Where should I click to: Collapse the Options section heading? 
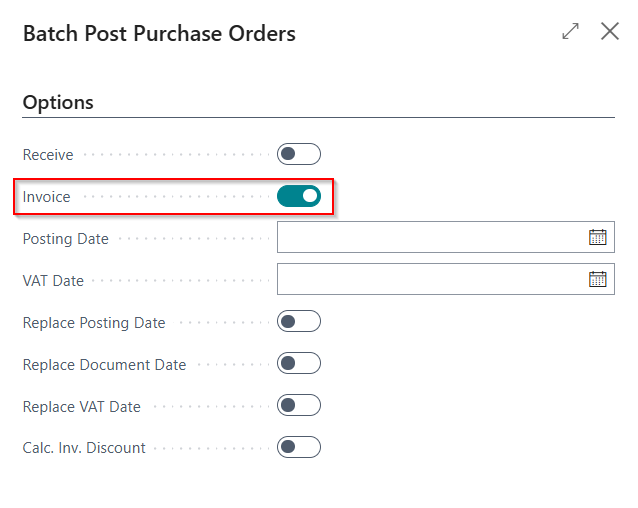tap(58, 102)
